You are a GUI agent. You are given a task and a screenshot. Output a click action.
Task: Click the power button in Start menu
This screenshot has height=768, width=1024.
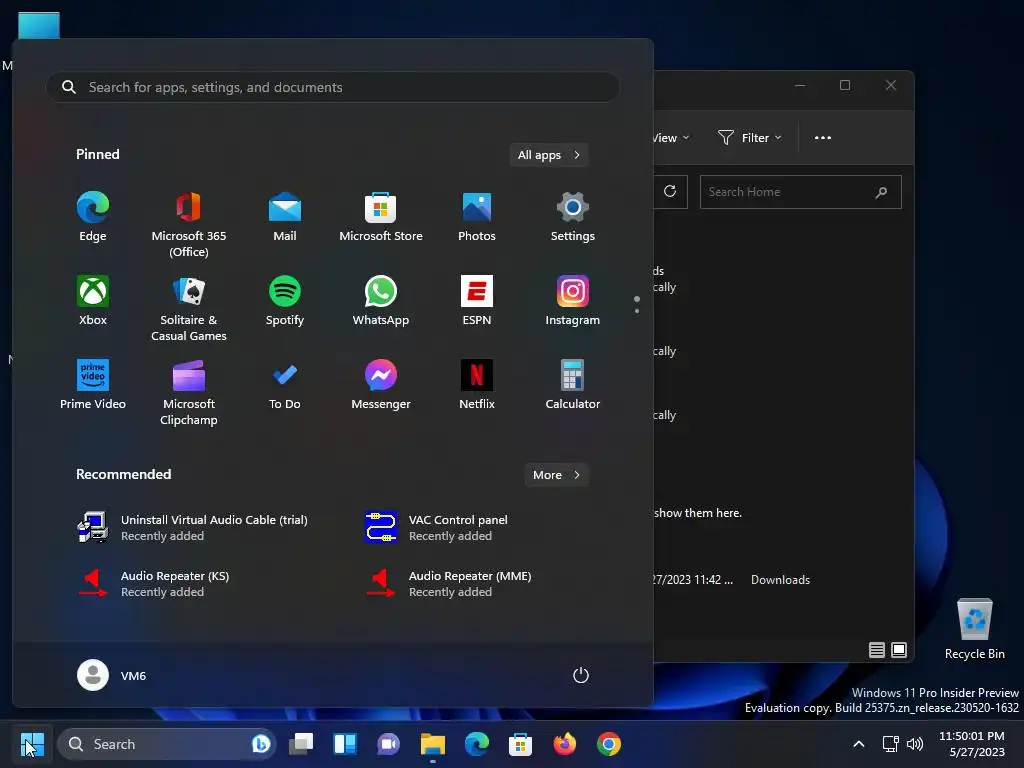[581, 675]
